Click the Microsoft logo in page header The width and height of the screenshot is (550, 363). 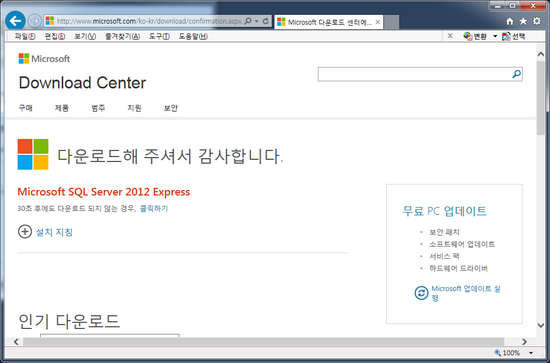tap(44, 59)
